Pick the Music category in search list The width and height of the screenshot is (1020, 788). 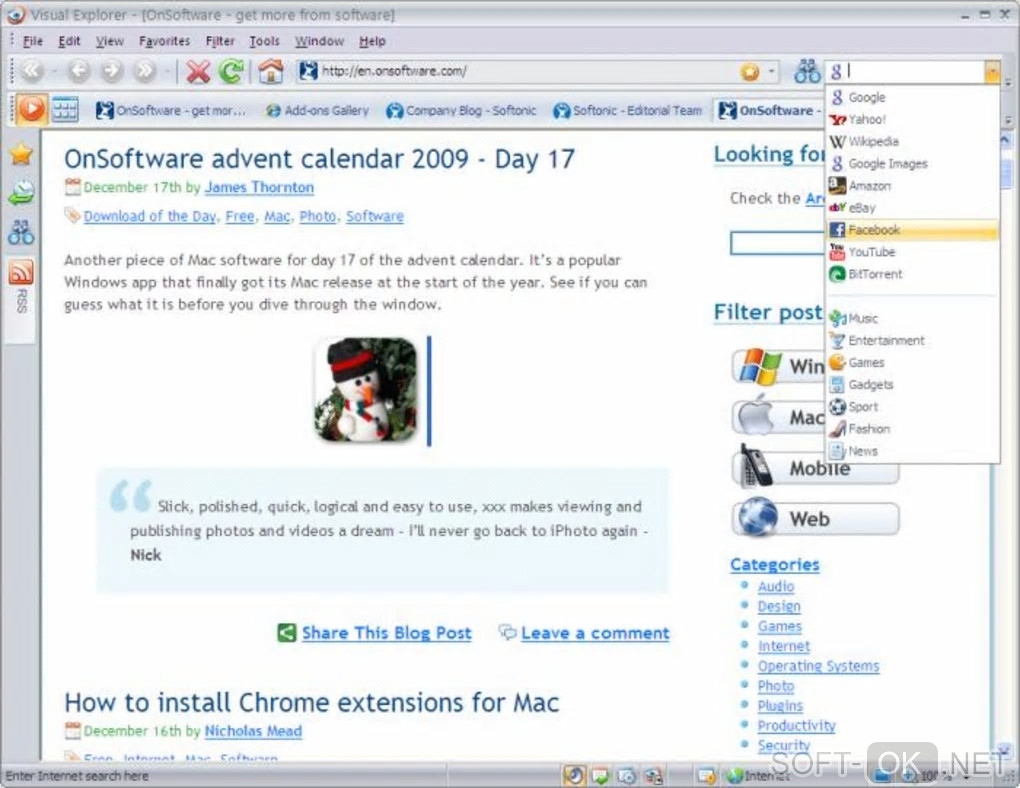pos(912,318)
